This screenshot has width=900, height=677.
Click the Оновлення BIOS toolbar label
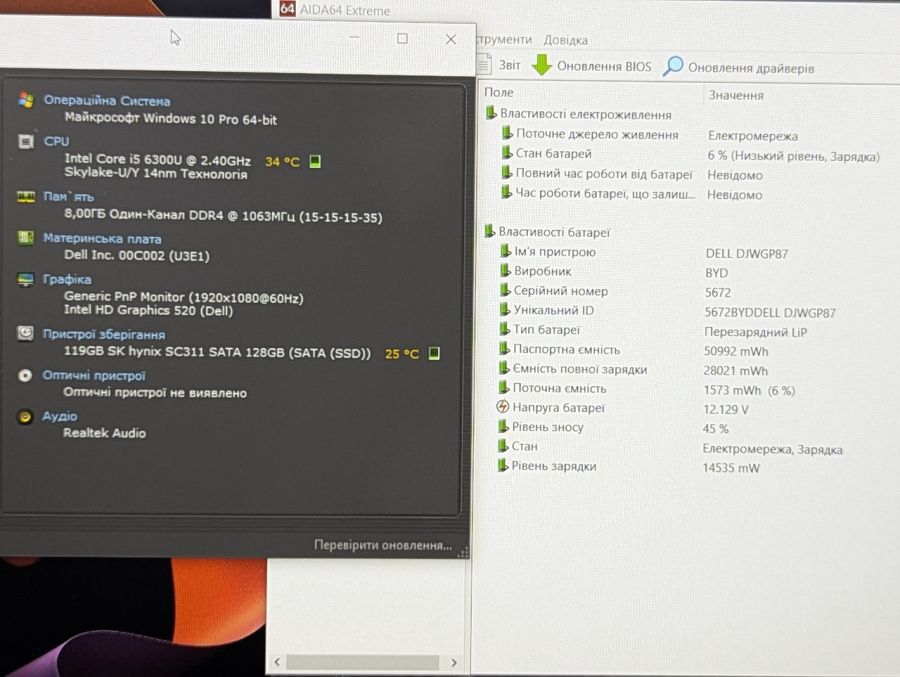tap(604, 67)
